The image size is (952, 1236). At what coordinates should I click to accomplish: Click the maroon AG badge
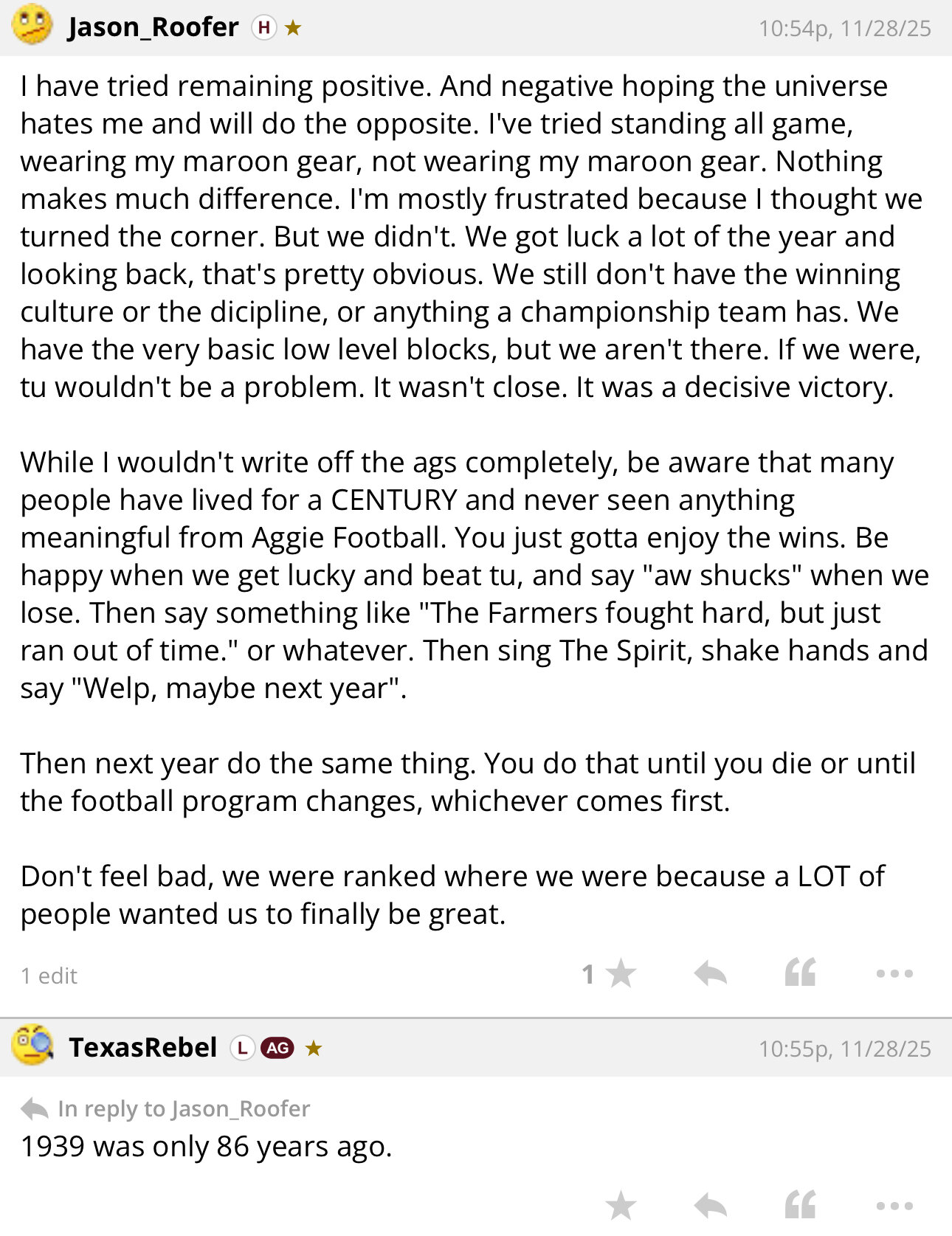[277, 1048]
